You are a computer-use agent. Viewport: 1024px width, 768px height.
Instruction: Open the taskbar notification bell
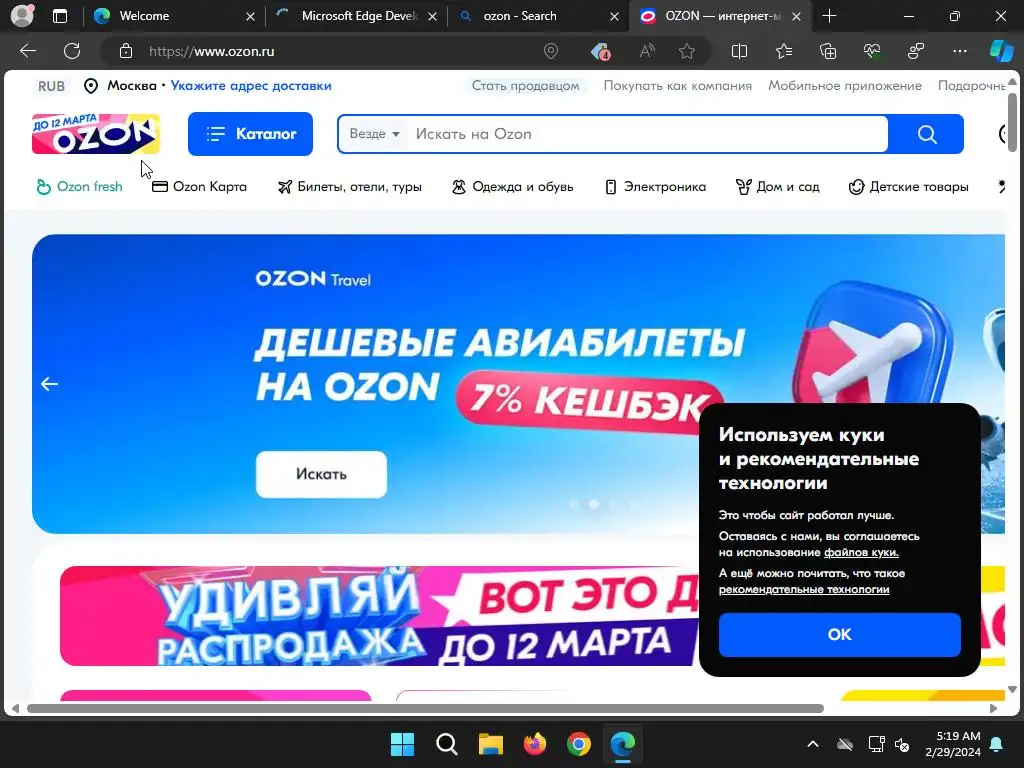[x=997, y=744]
